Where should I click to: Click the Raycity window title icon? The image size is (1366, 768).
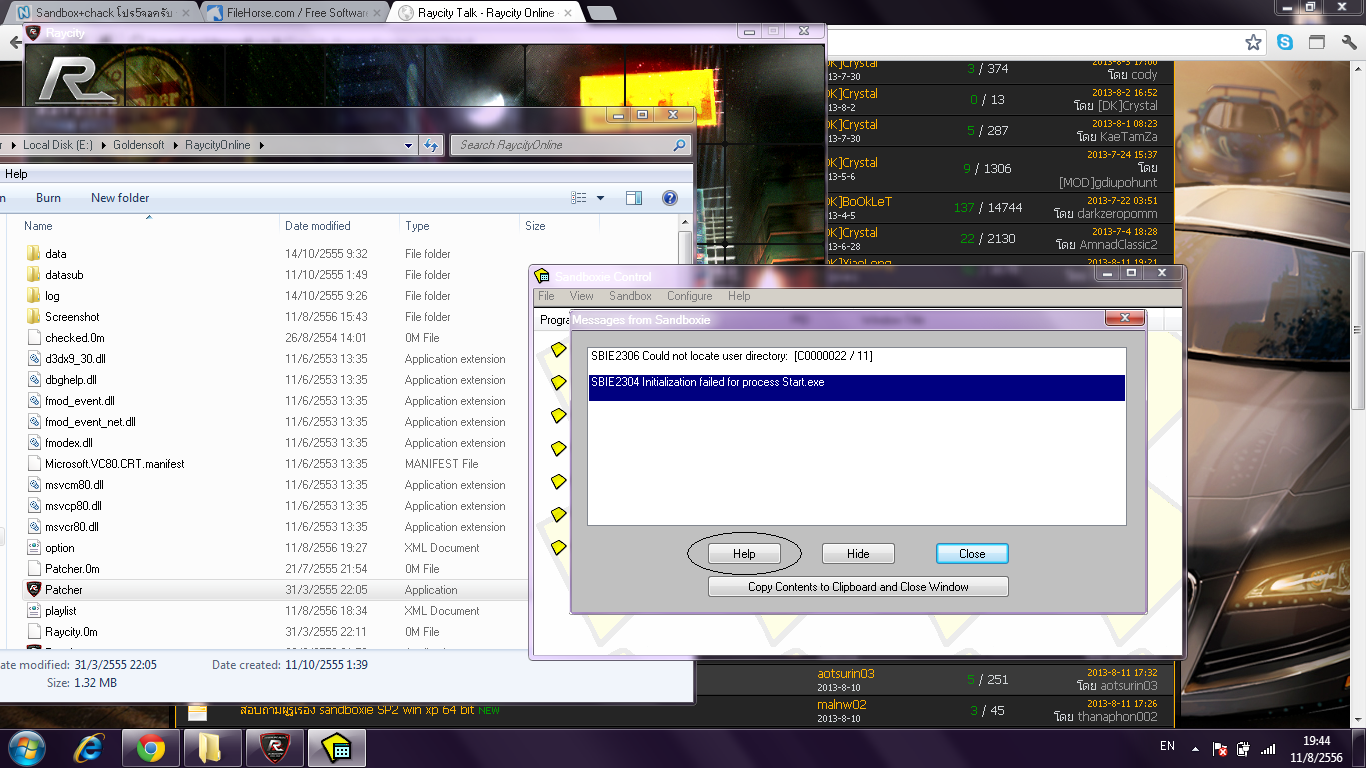coord(33,32)
